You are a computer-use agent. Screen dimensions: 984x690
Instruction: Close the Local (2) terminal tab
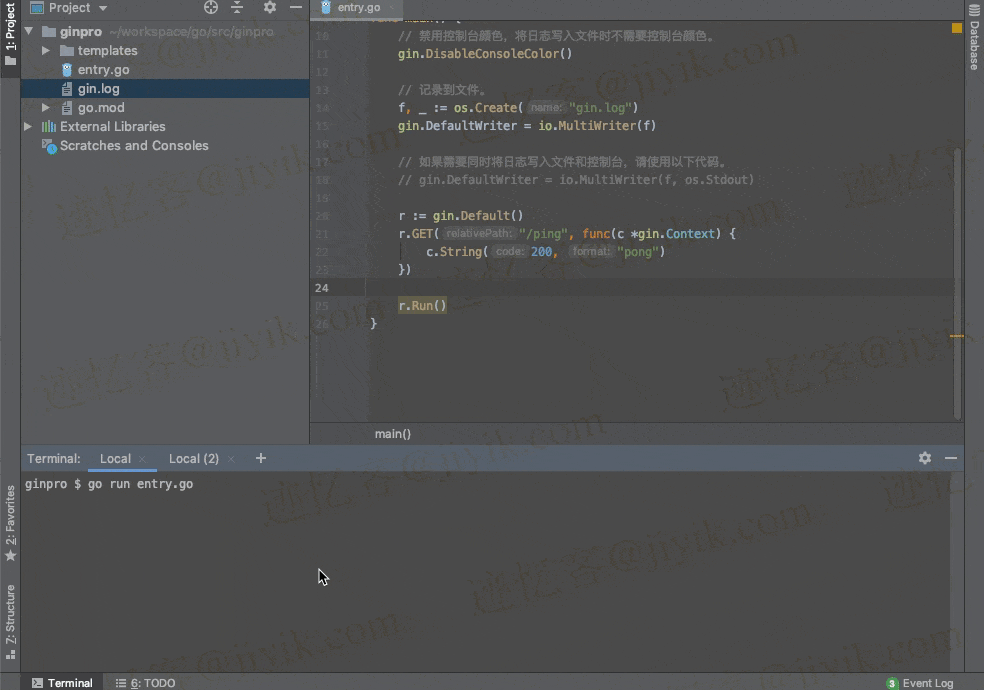[x=231, y=459]
